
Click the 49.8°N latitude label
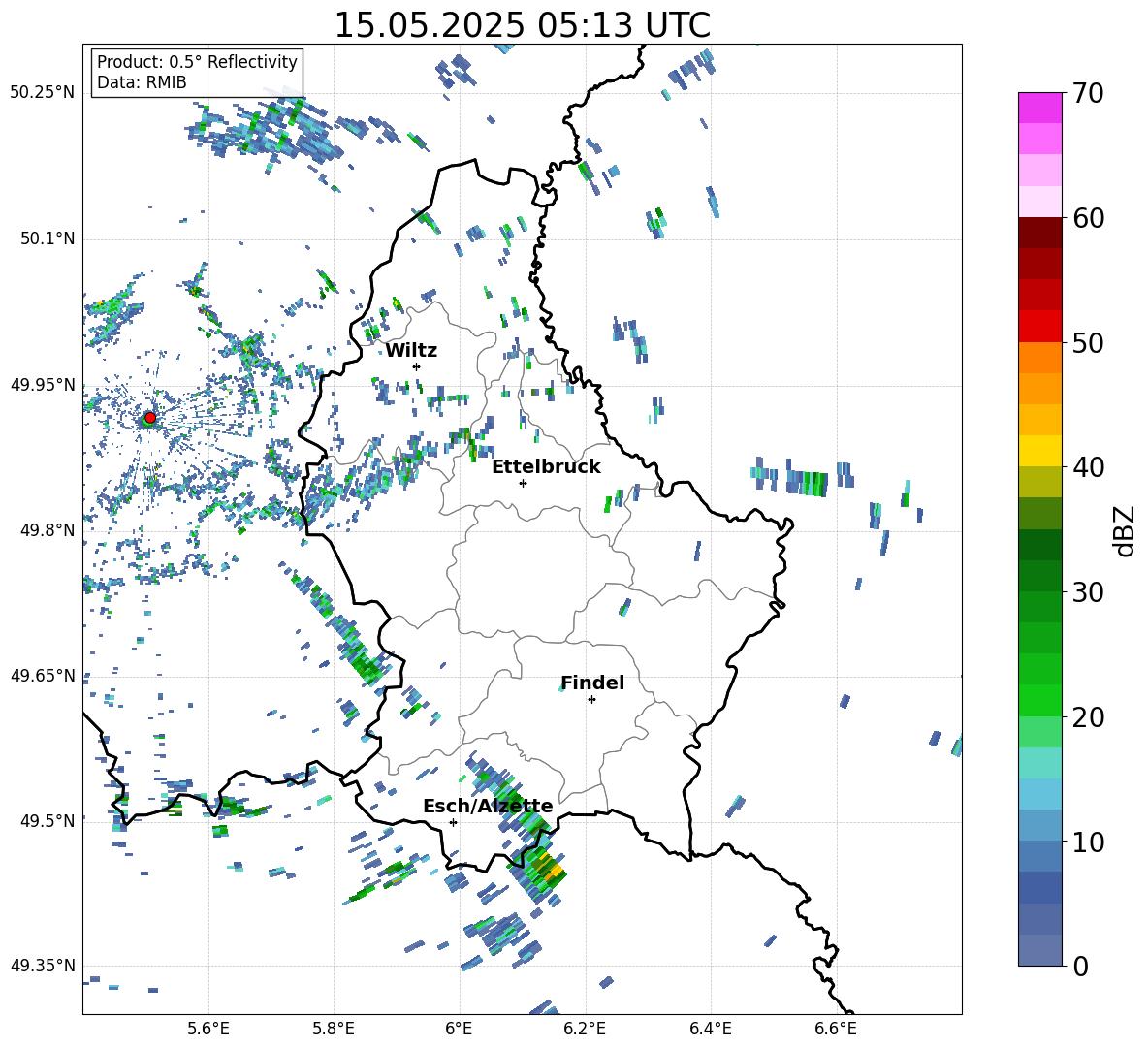click(x=48, y=530)
